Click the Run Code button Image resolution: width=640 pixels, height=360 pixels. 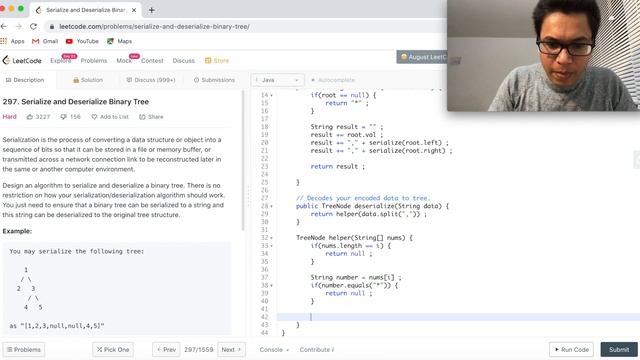[571, 350]
